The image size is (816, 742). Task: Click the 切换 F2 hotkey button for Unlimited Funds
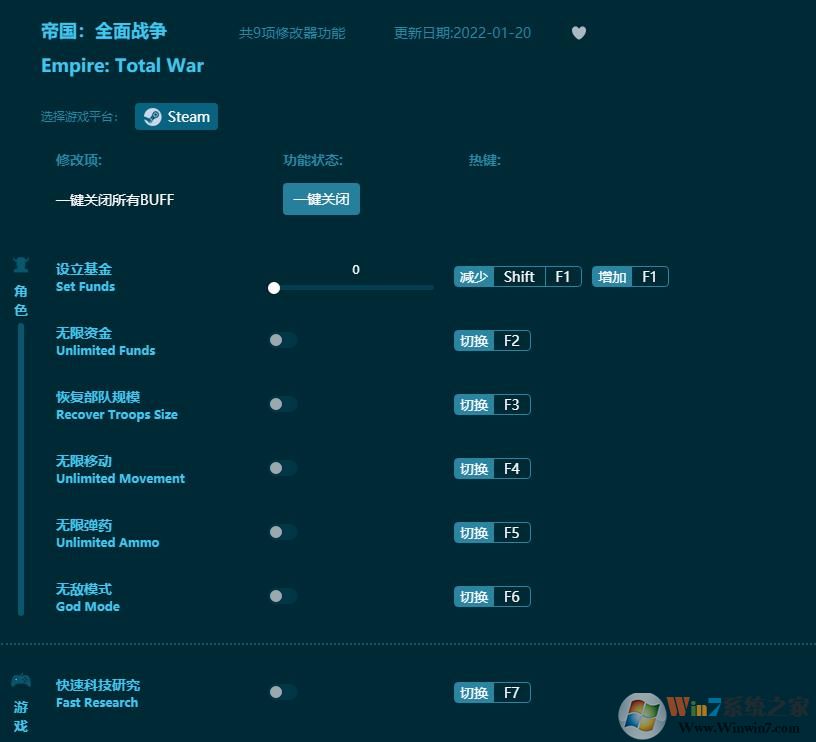pyautogui.click(x=492, y=340)
